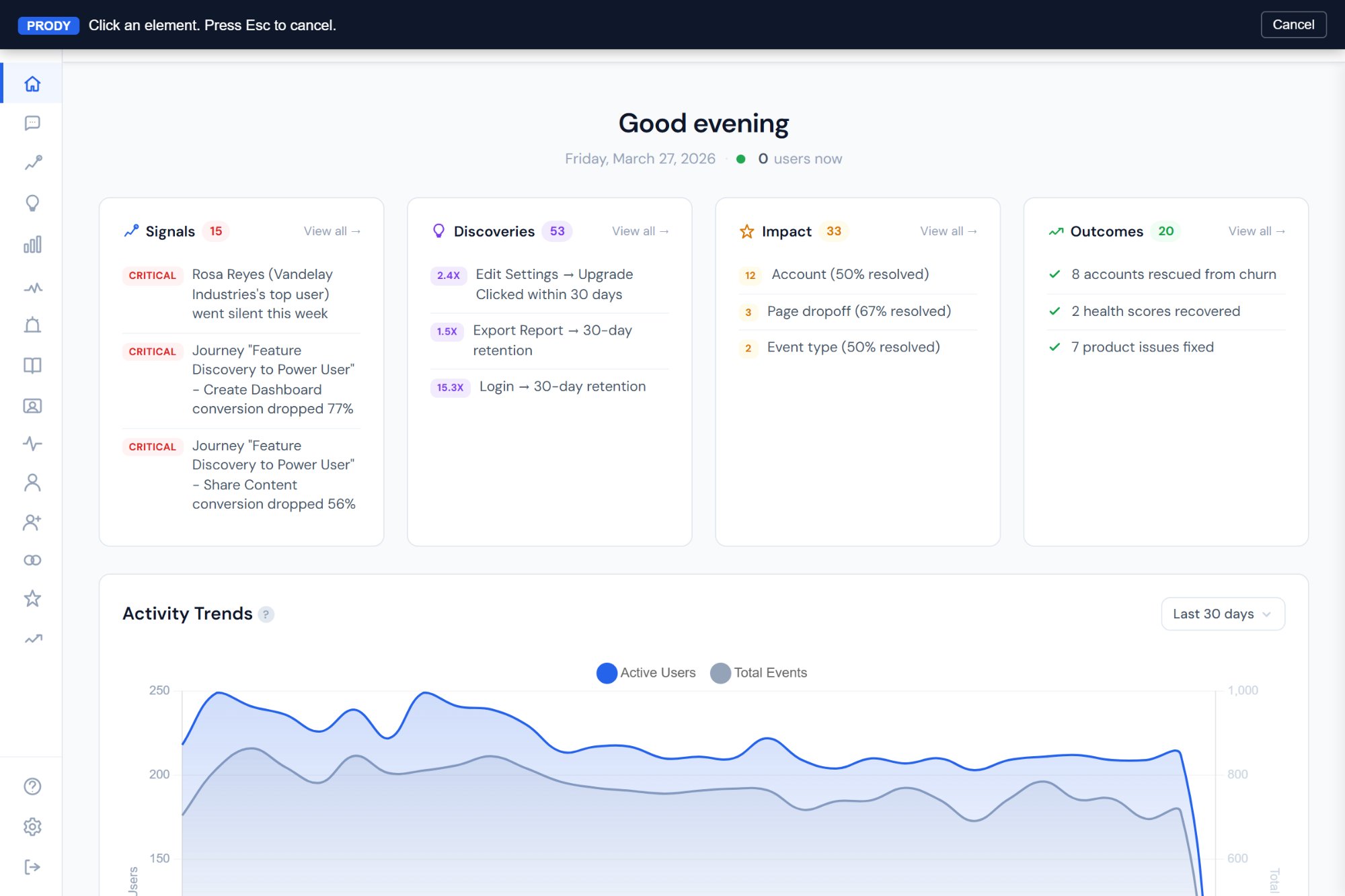Click the star icon in the sidebar
This screenshot has height=896, width=1345.
[x=32, y=598]
